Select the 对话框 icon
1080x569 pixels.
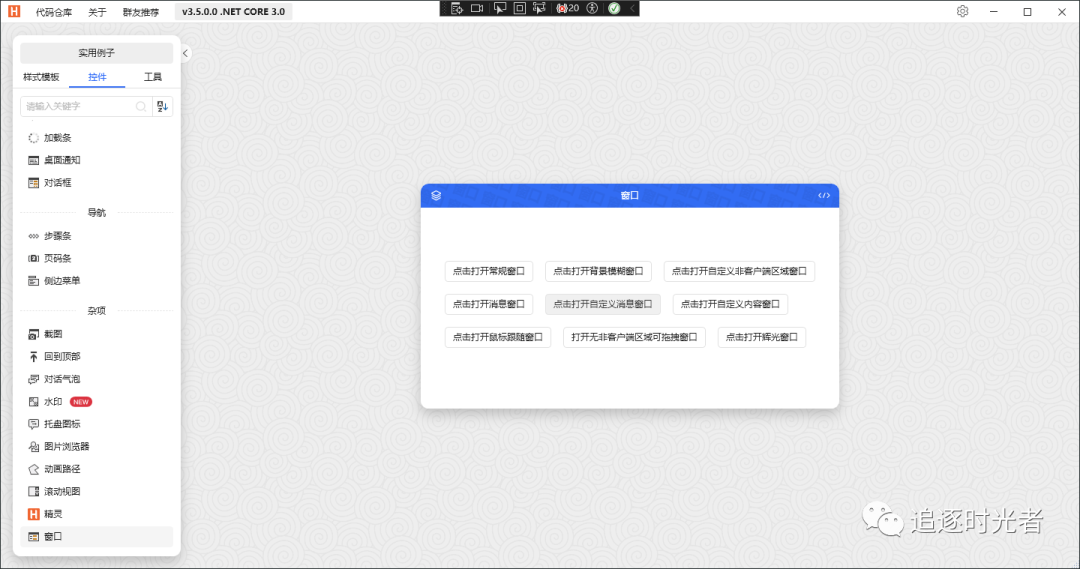coord(33,183)
